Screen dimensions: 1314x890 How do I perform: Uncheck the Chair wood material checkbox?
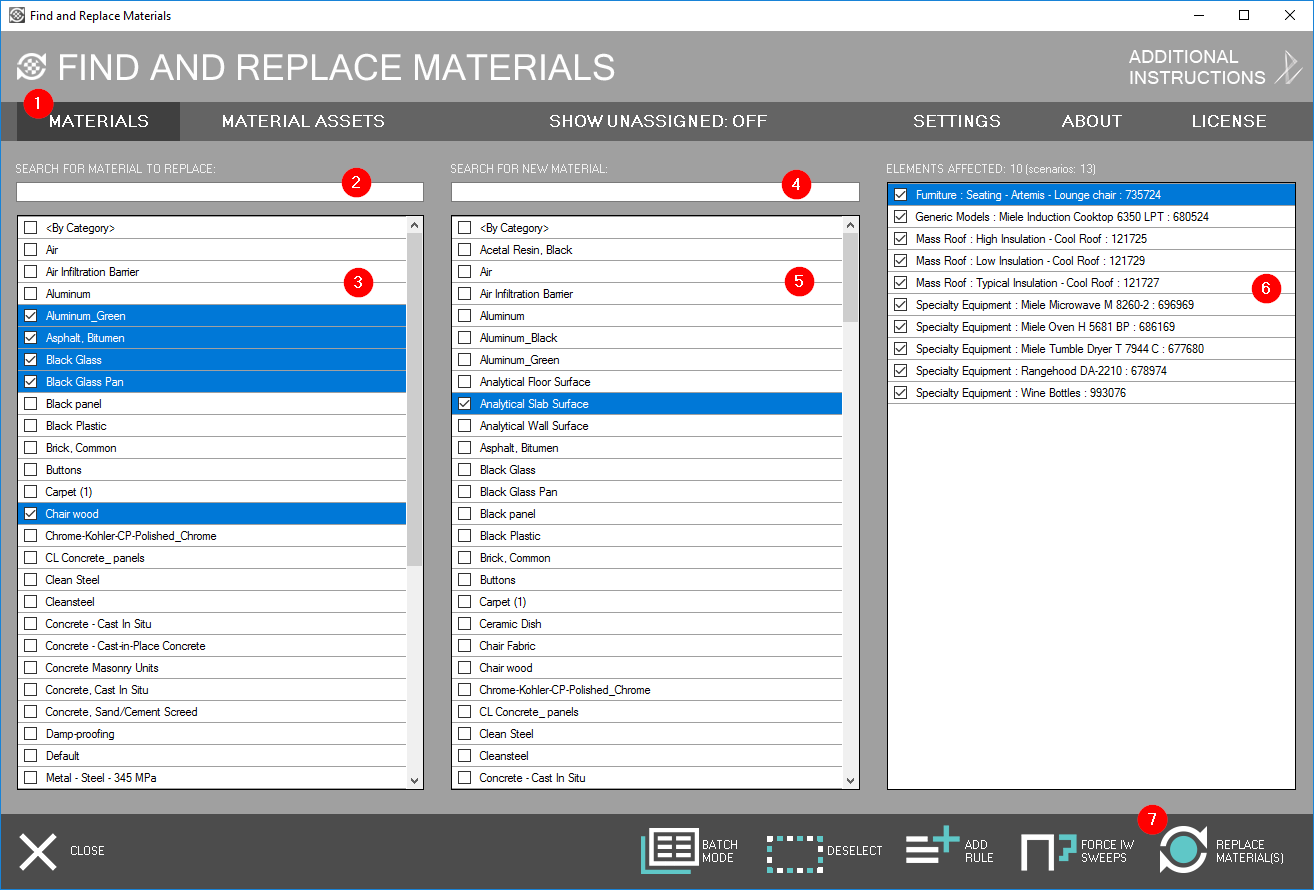[30, 514]
